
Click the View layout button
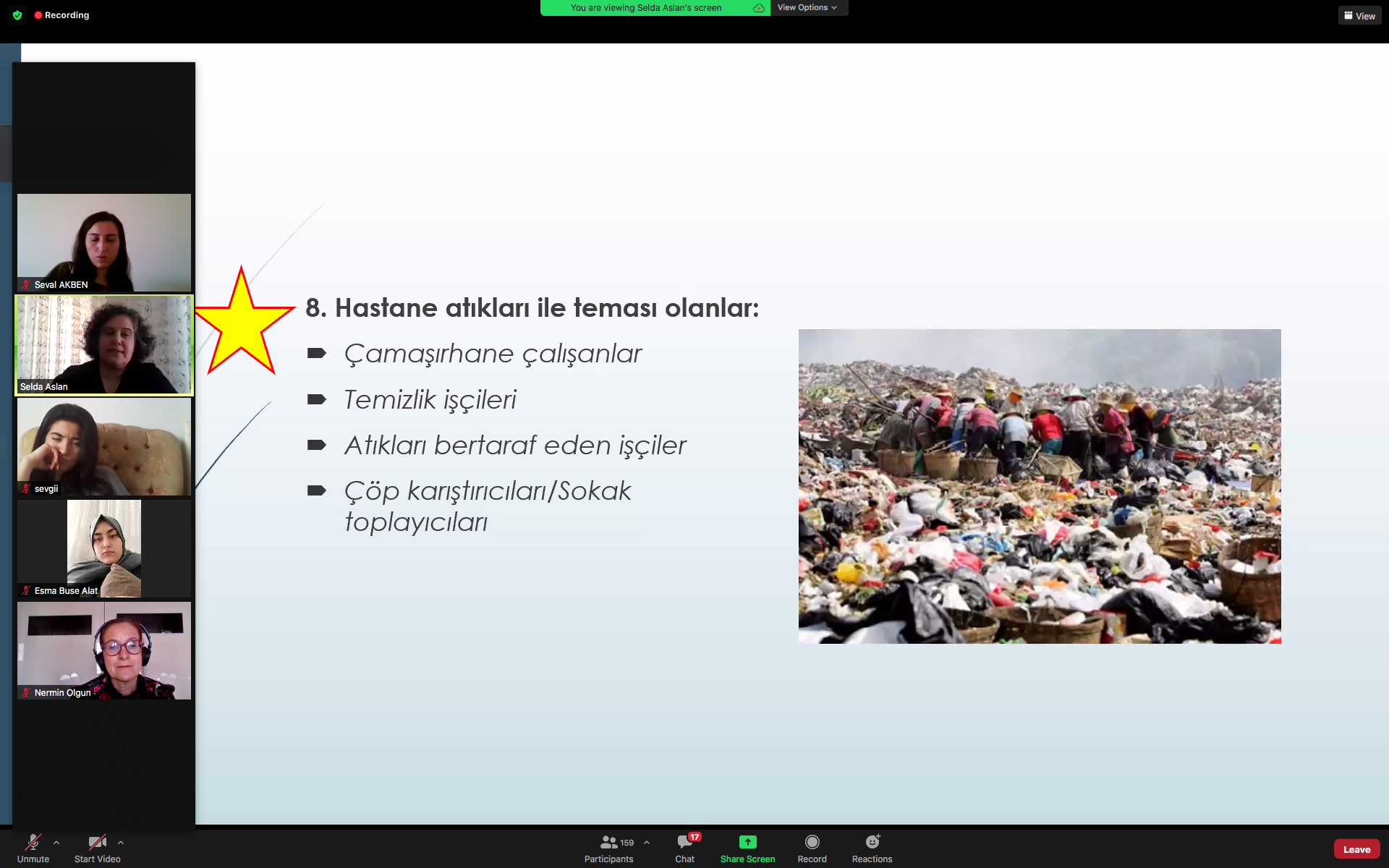click(x=1359, y=16)
